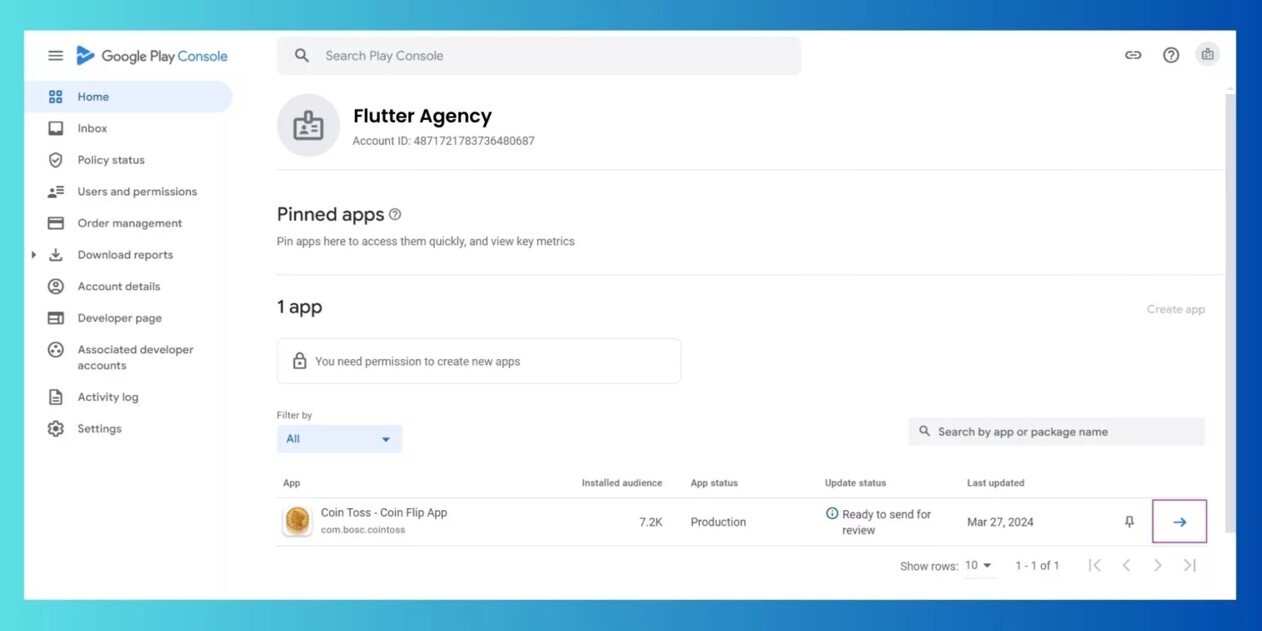Click Search by app or package name field
1262x631 pixels.
[x=1056, y=431]
